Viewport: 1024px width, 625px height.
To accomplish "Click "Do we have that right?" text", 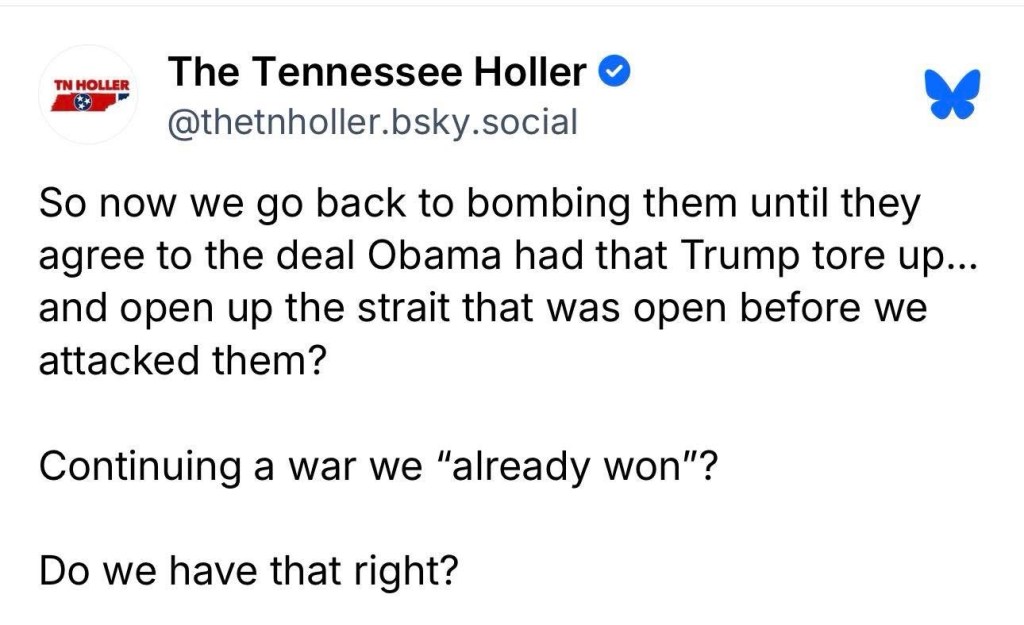I will point(248,570).
